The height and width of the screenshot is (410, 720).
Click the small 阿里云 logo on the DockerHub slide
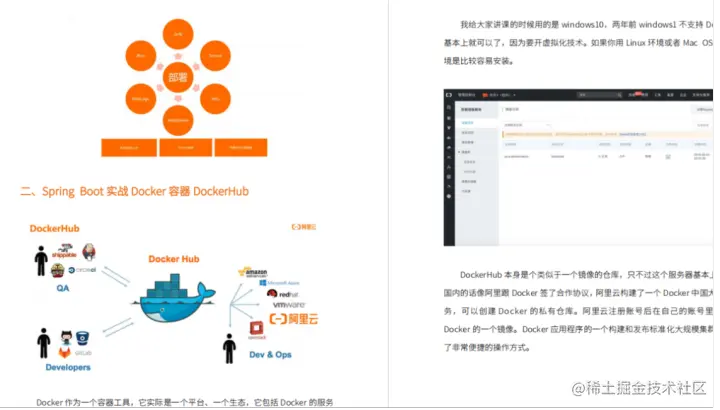click(304, 227)
